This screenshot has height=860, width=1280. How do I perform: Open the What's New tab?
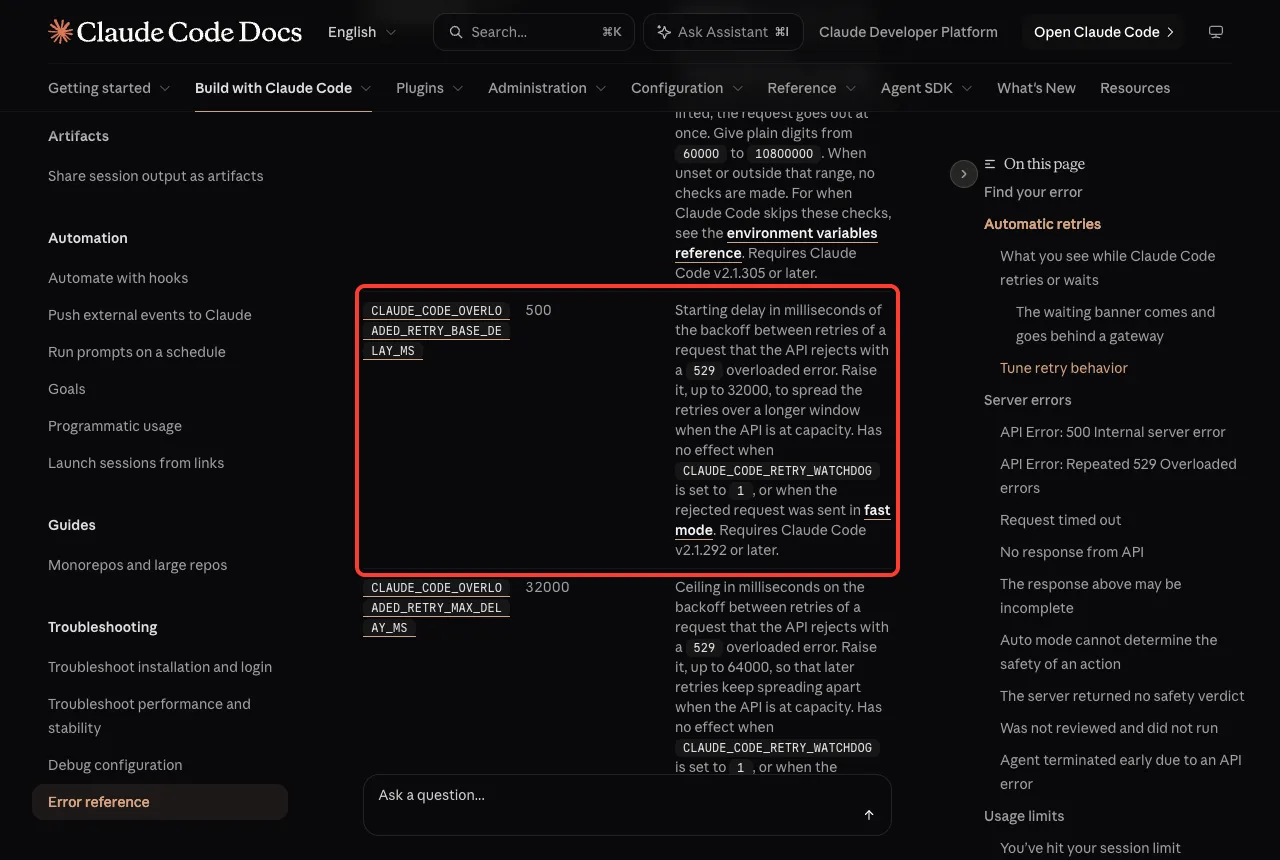pyautogui.click(x=1036, y=88)
